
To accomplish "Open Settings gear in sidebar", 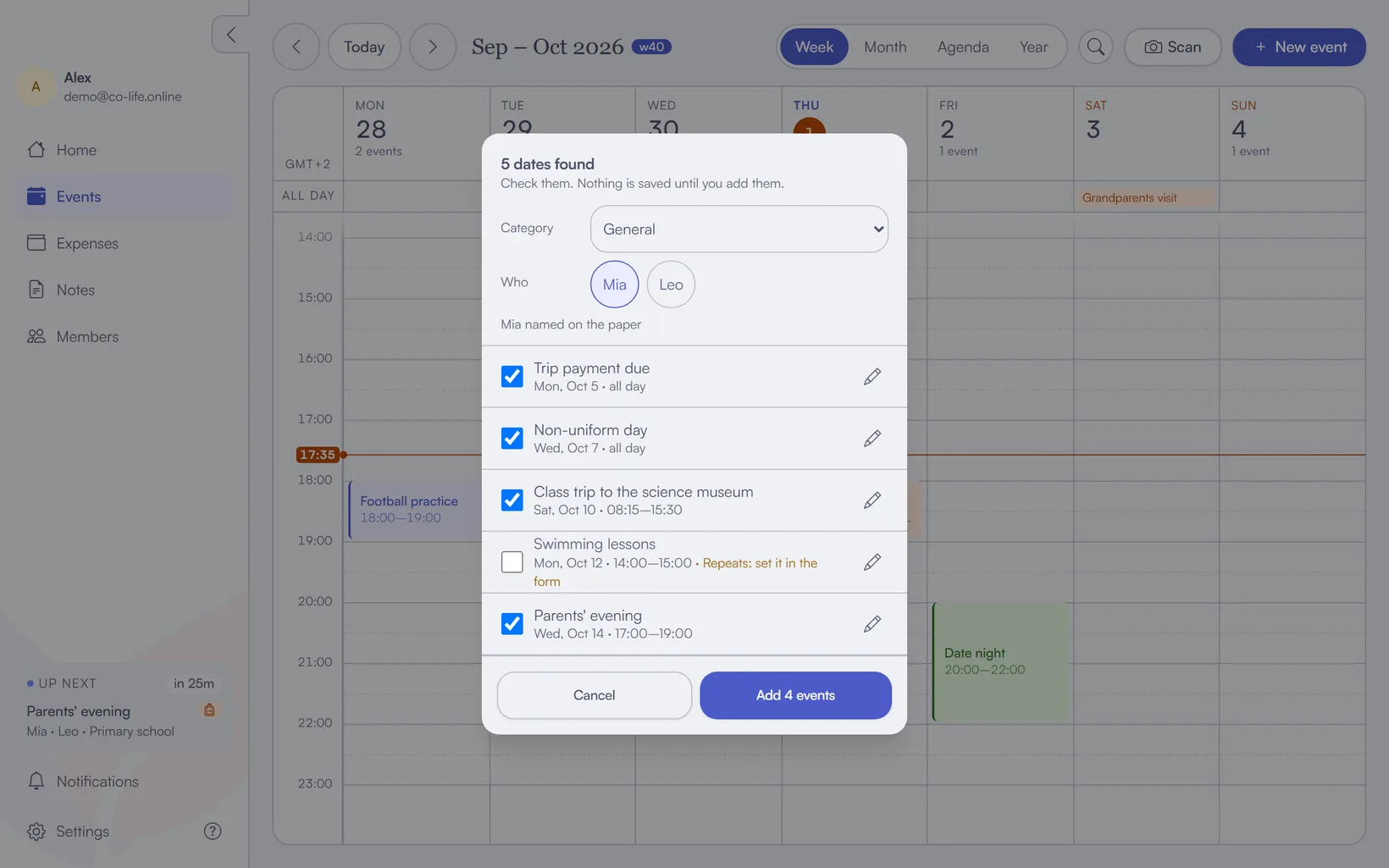I will pyautogui.click(x=36, y=832).
